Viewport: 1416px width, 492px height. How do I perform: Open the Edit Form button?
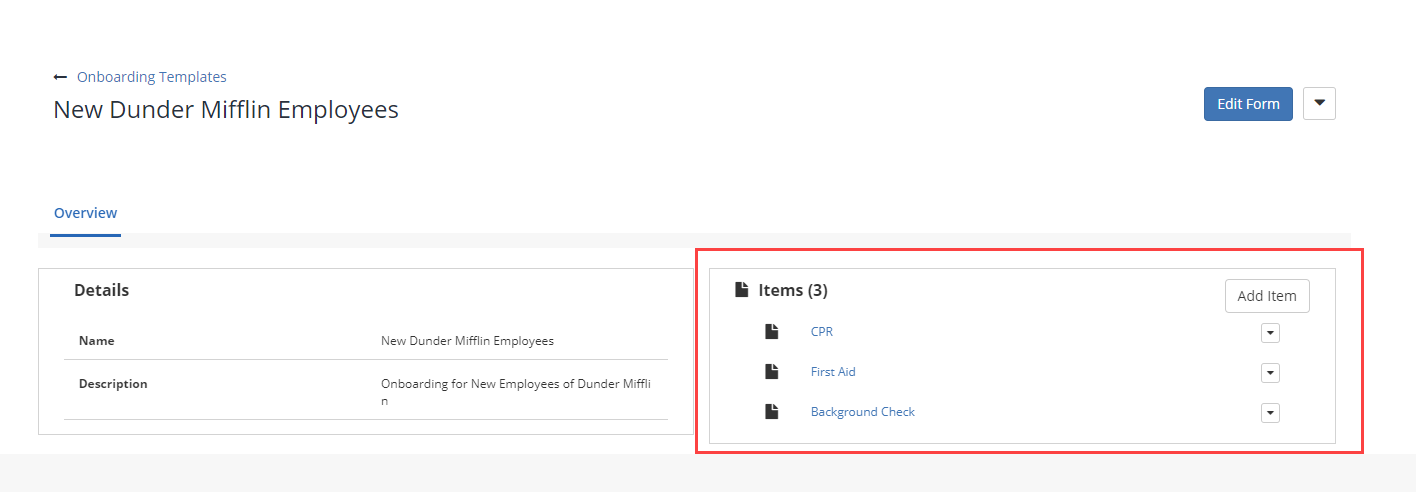click(x=1248, y=104)
